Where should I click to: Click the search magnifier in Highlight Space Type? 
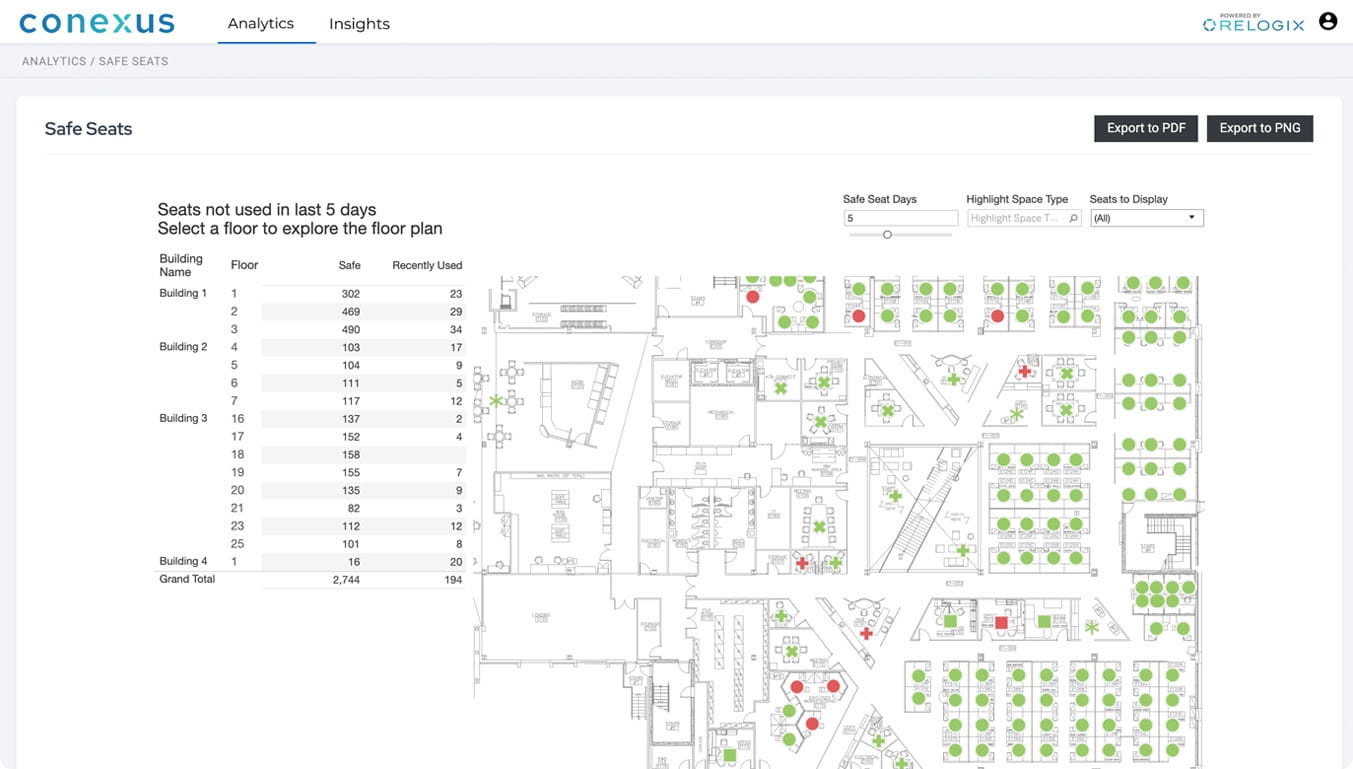(x=1073, y=218)
